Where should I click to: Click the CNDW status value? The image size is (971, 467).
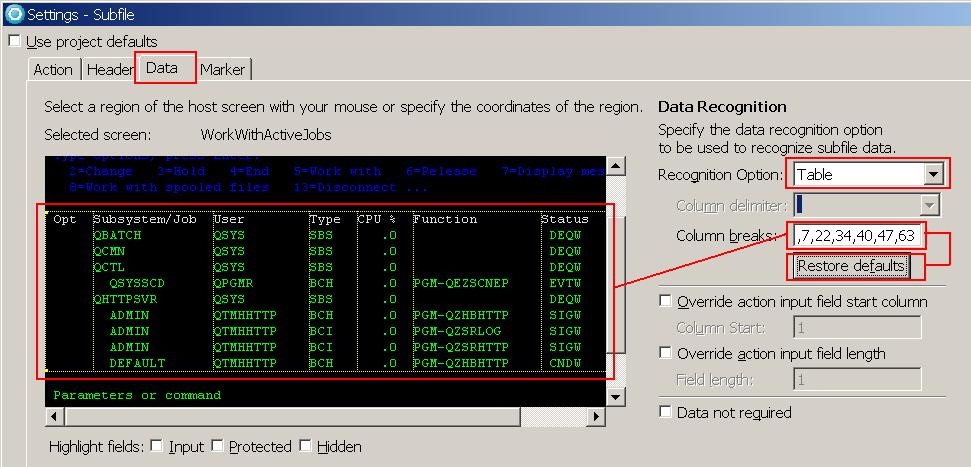click(x=565, y=364)
